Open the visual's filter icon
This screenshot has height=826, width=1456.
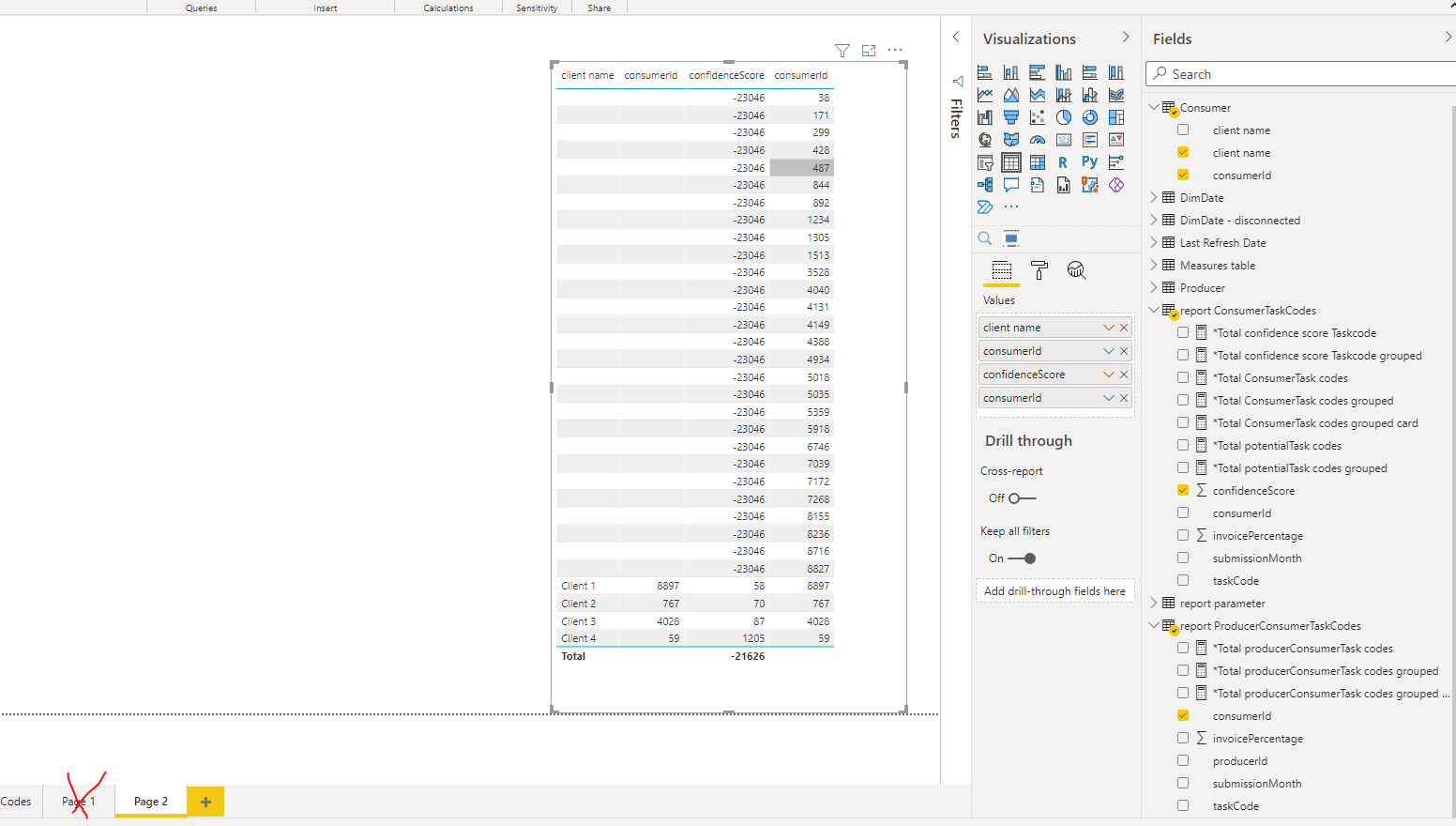point(842,51)
